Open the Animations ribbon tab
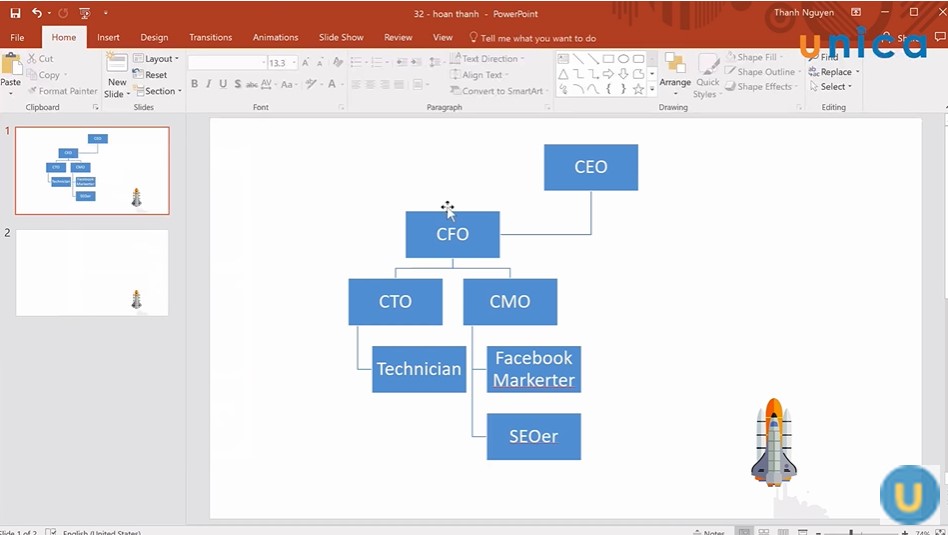Screen dimensions: 948x535 tap(275, 38)
